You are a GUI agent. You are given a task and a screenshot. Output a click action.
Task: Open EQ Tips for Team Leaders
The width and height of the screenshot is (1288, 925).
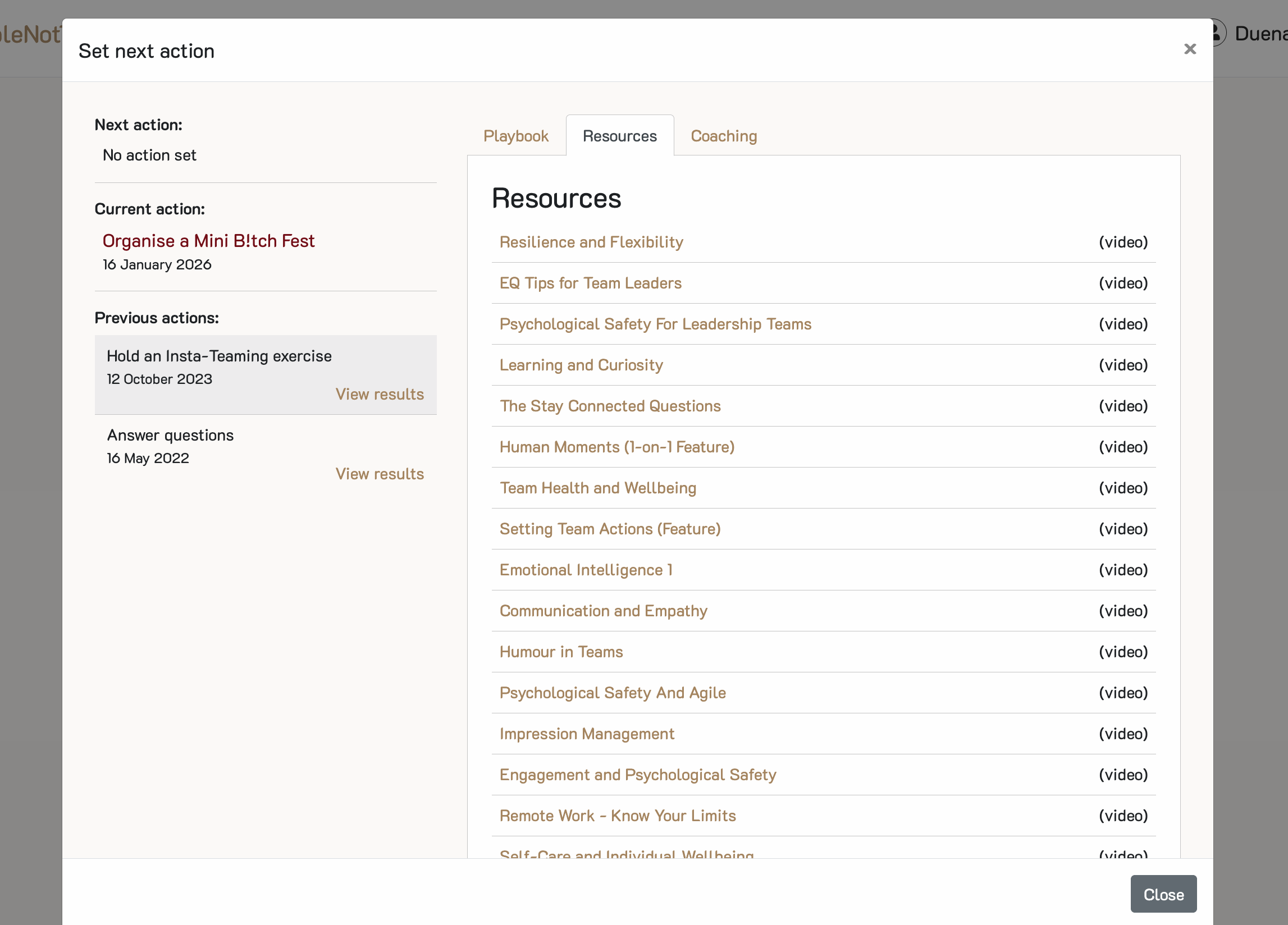pyautogui.click(x=591, y=283)
